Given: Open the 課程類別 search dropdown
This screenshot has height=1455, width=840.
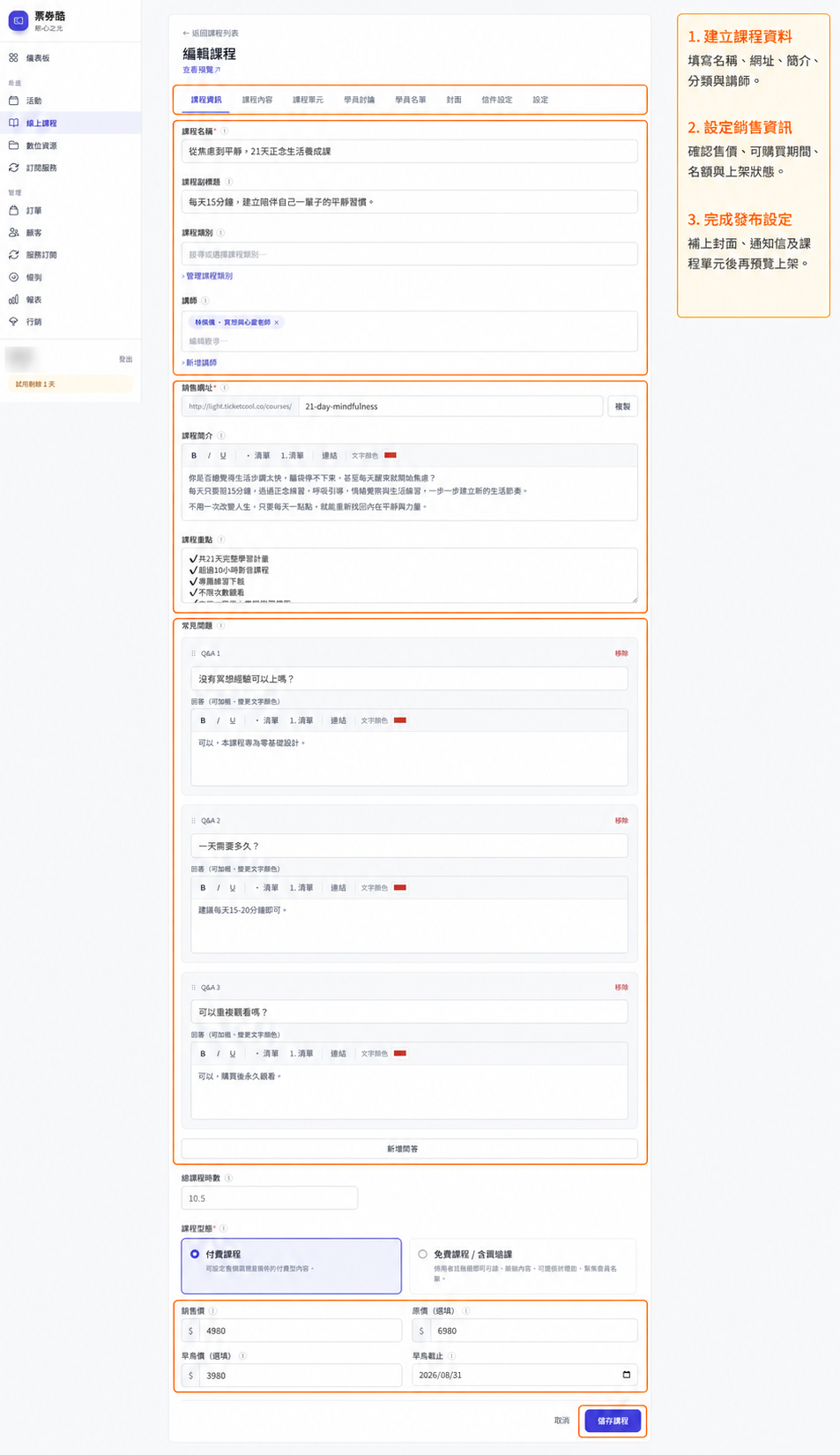Looking at the screenshot, I should click(x=409, y=254).
